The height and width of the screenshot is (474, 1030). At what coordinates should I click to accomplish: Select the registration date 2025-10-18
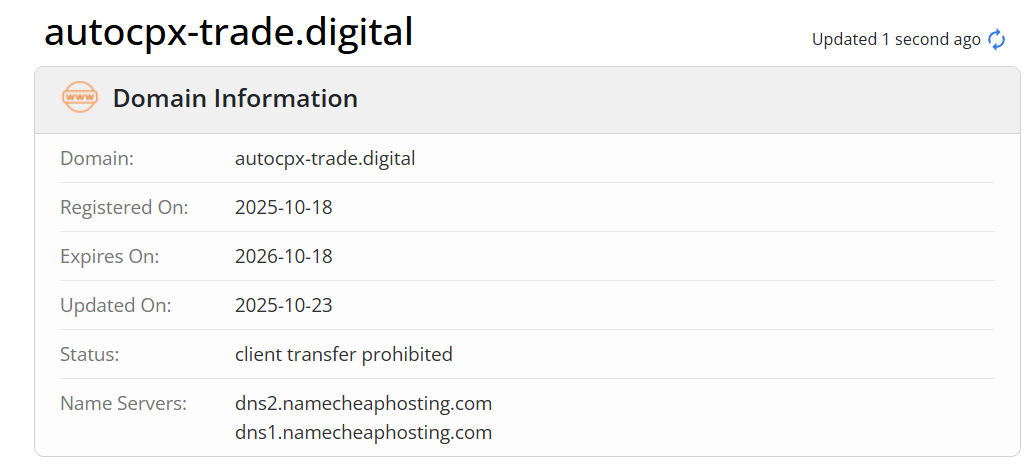click(x=283, y=208)
